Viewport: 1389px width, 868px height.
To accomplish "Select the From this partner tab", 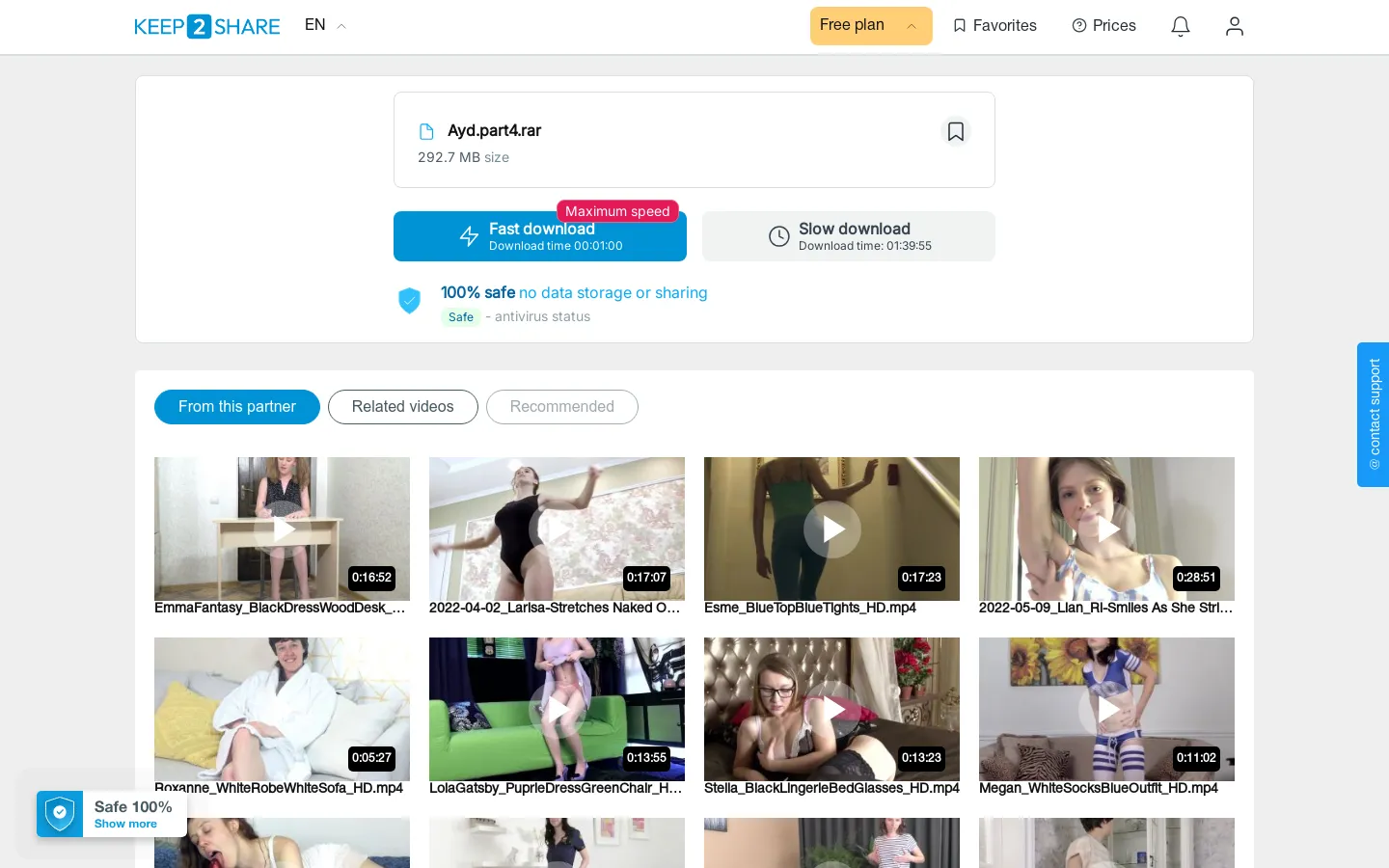I will click(237, 407).
